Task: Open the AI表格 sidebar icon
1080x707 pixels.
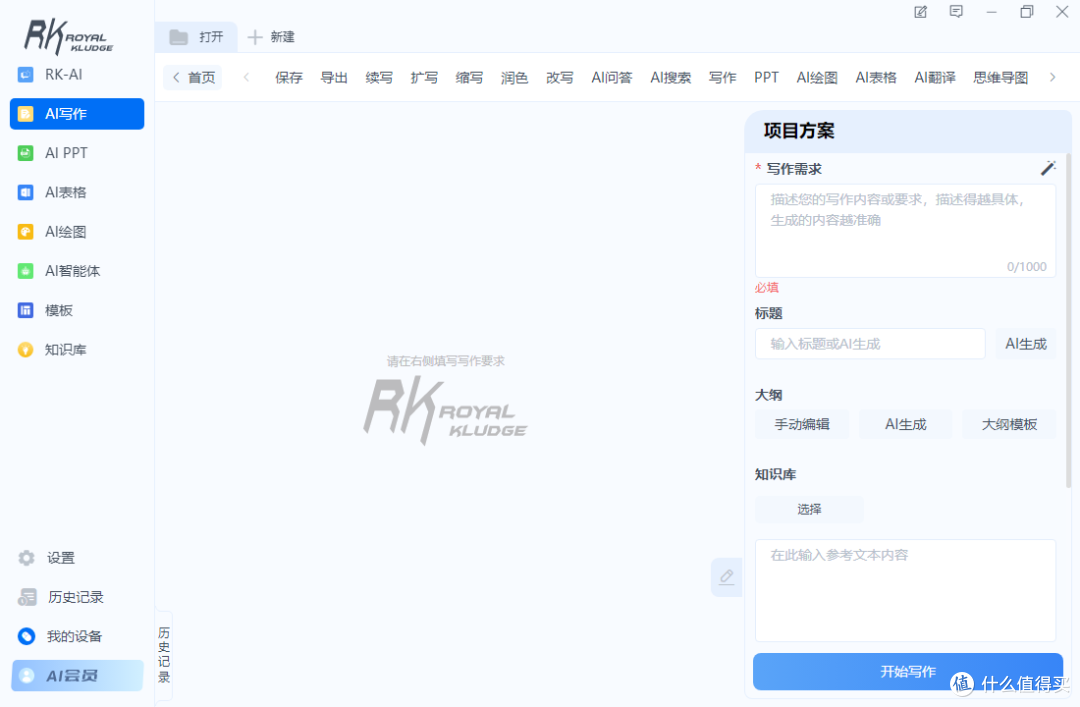Action: [x=25, y=192]
